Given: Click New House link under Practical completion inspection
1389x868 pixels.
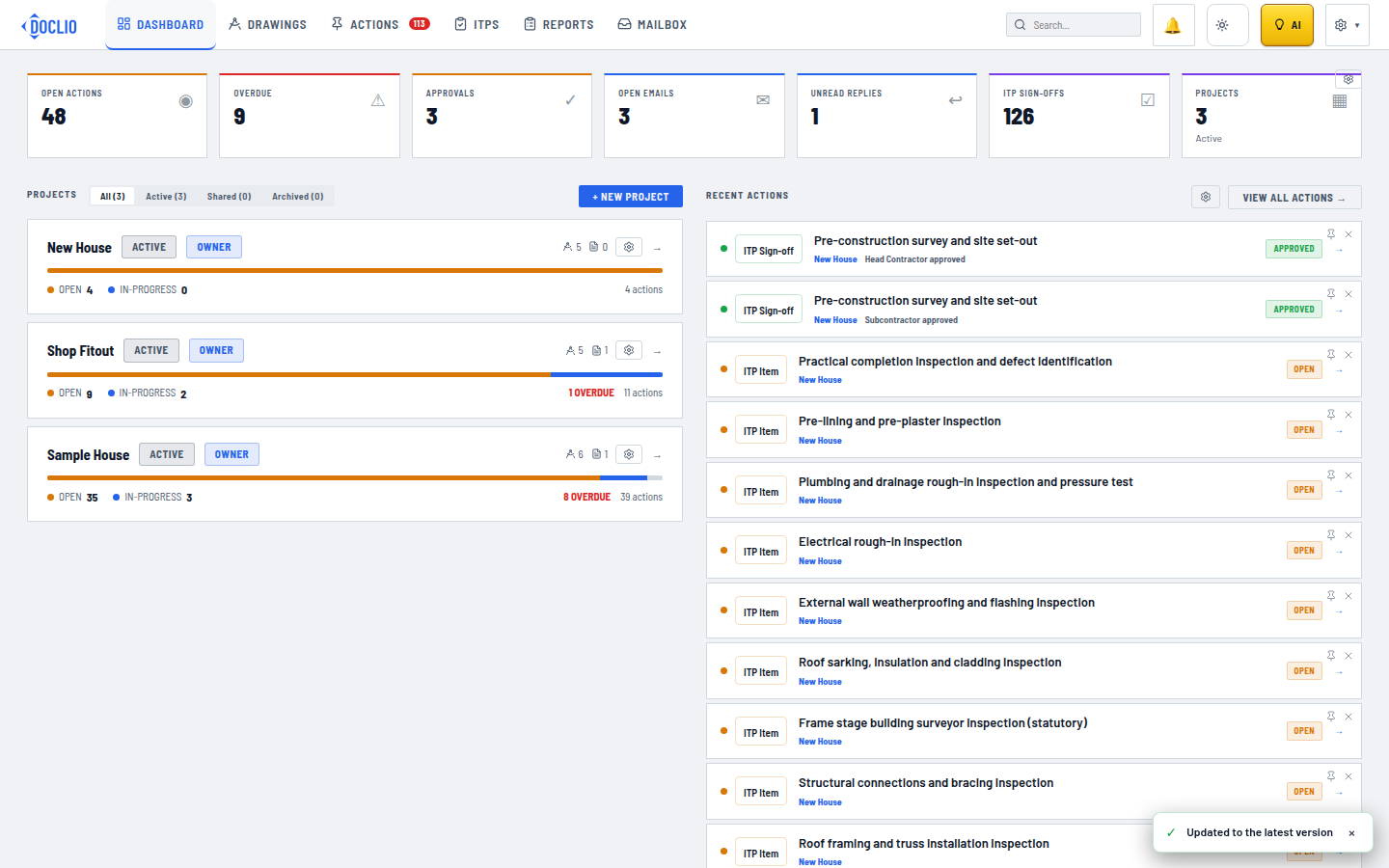Looking at the screenshot, I should click(820, 380).
